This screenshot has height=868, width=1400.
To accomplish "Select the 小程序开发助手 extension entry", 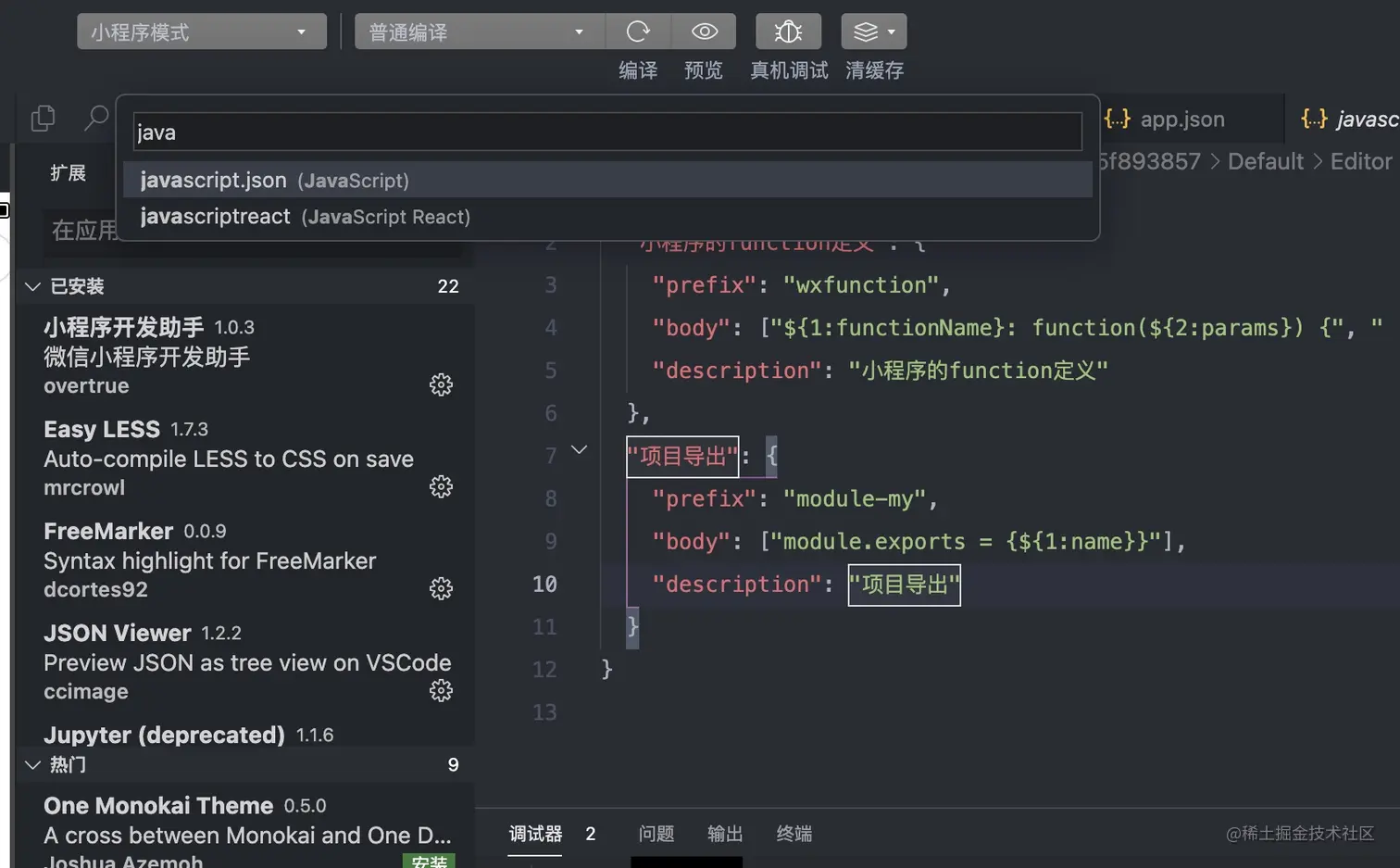I will point(245,356).
